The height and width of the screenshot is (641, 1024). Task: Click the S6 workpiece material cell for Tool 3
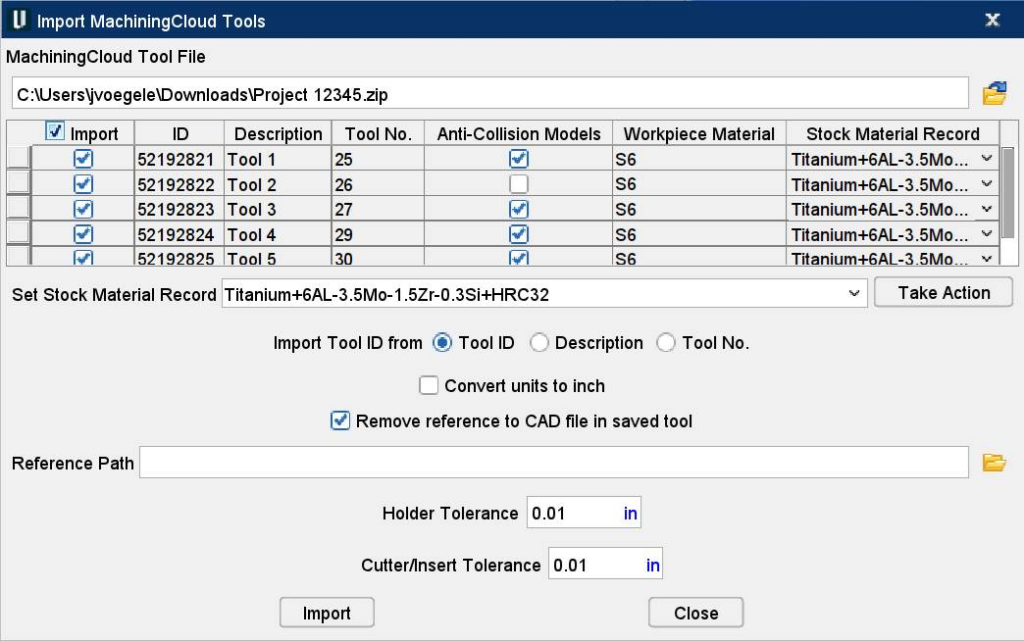699,210
